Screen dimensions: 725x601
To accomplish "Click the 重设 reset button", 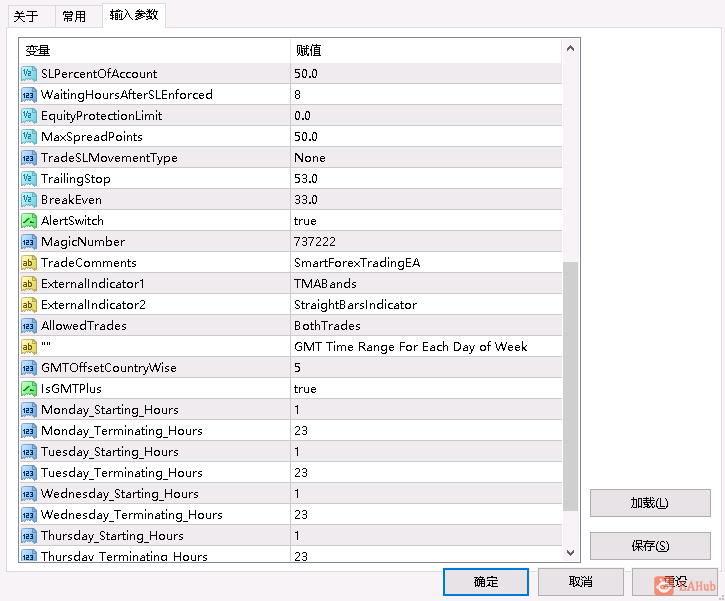I will (675, 582).
